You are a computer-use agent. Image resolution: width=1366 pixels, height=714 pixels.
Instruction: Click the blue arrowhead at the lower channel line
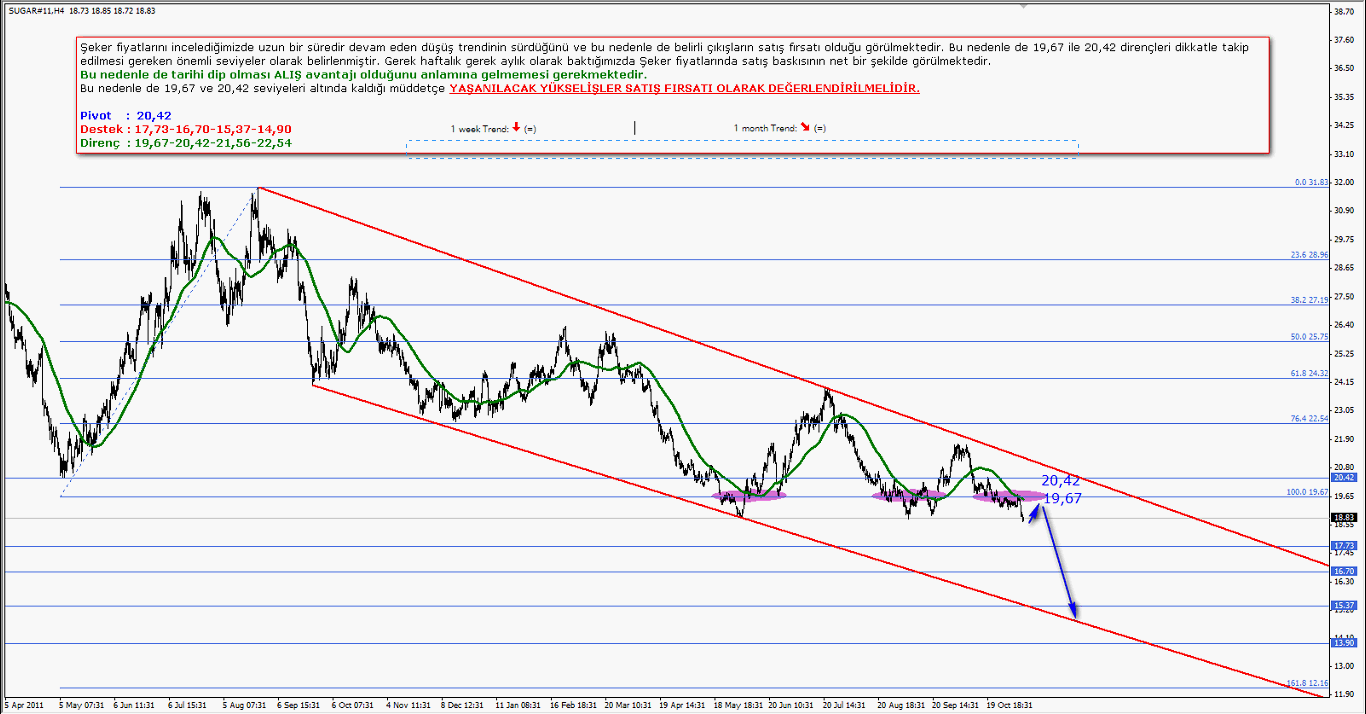click(x=1073, y=612)
